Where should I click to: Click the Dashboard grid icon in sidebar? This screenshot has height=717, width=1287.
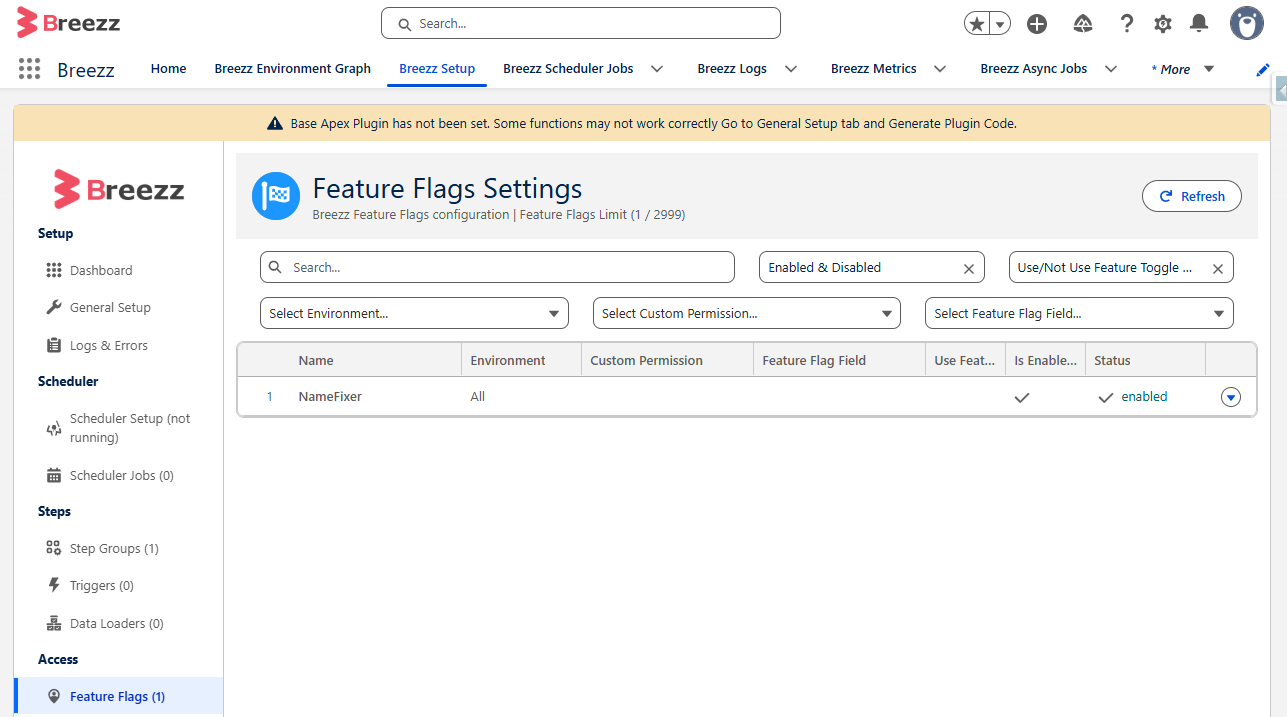[x=54, y=271]
